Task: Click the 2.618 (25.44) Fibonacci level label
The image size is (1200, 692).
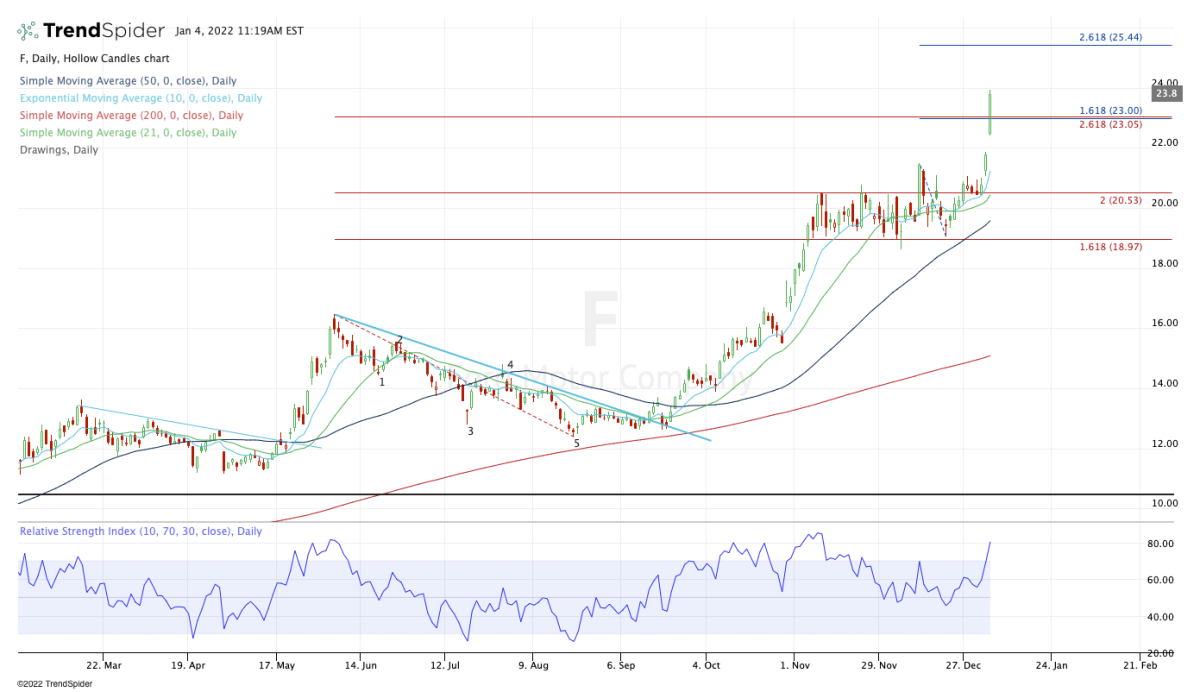Action: point(1112,37)
